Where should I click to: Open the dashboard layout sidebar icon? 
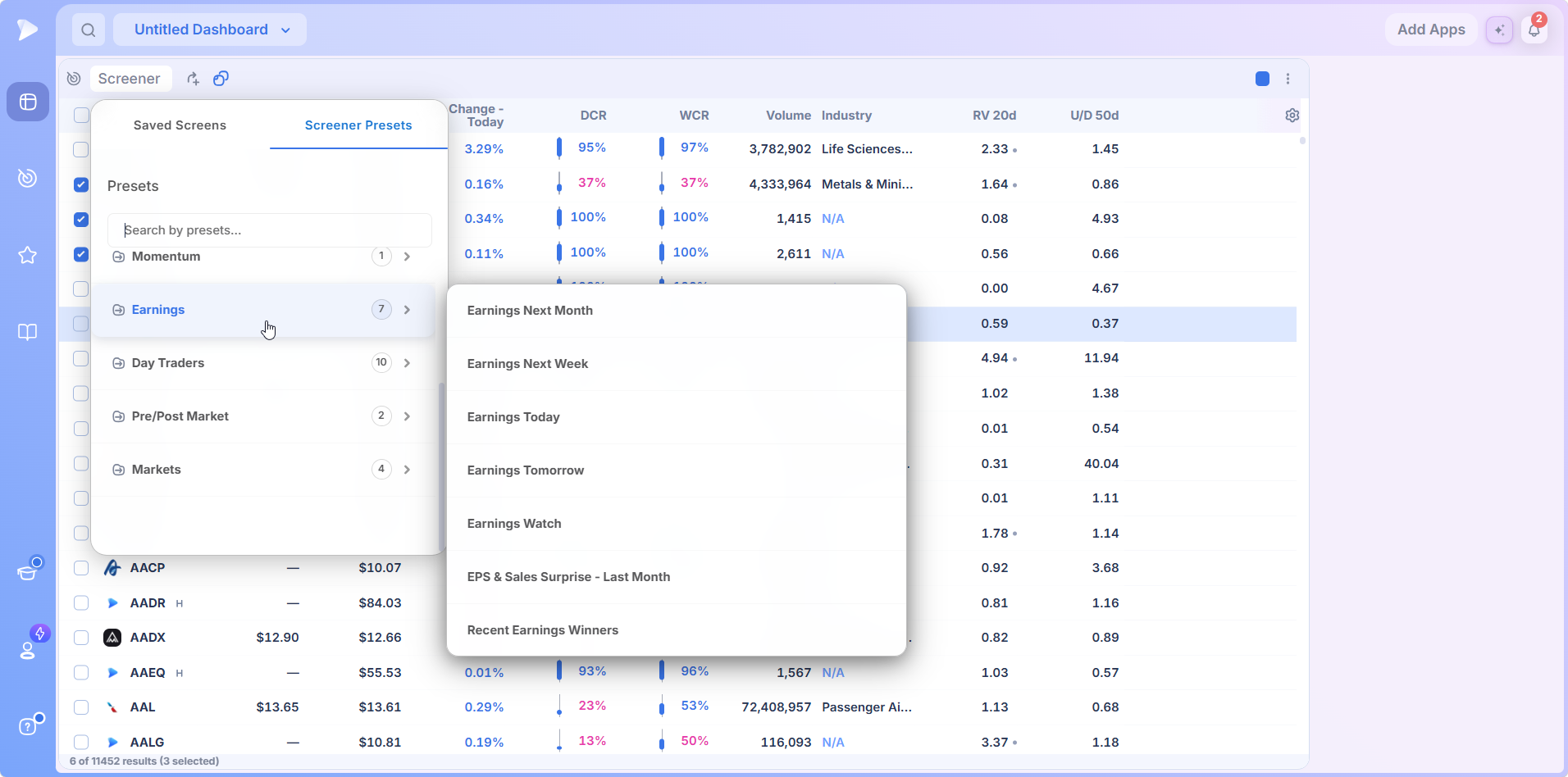(x=28, y=102)
